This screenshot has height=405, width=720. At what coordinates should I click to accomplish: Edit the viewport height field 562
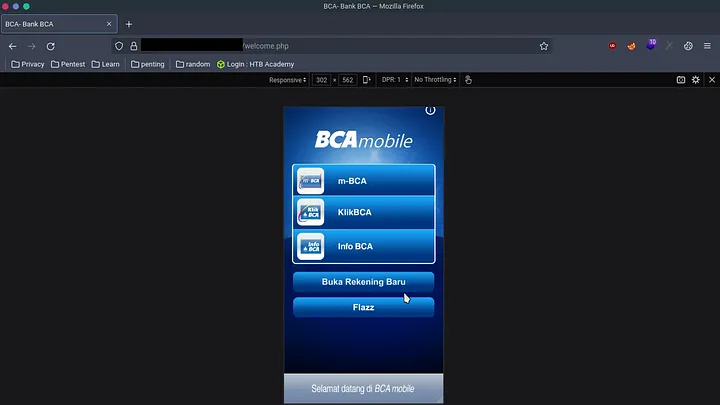348,80
